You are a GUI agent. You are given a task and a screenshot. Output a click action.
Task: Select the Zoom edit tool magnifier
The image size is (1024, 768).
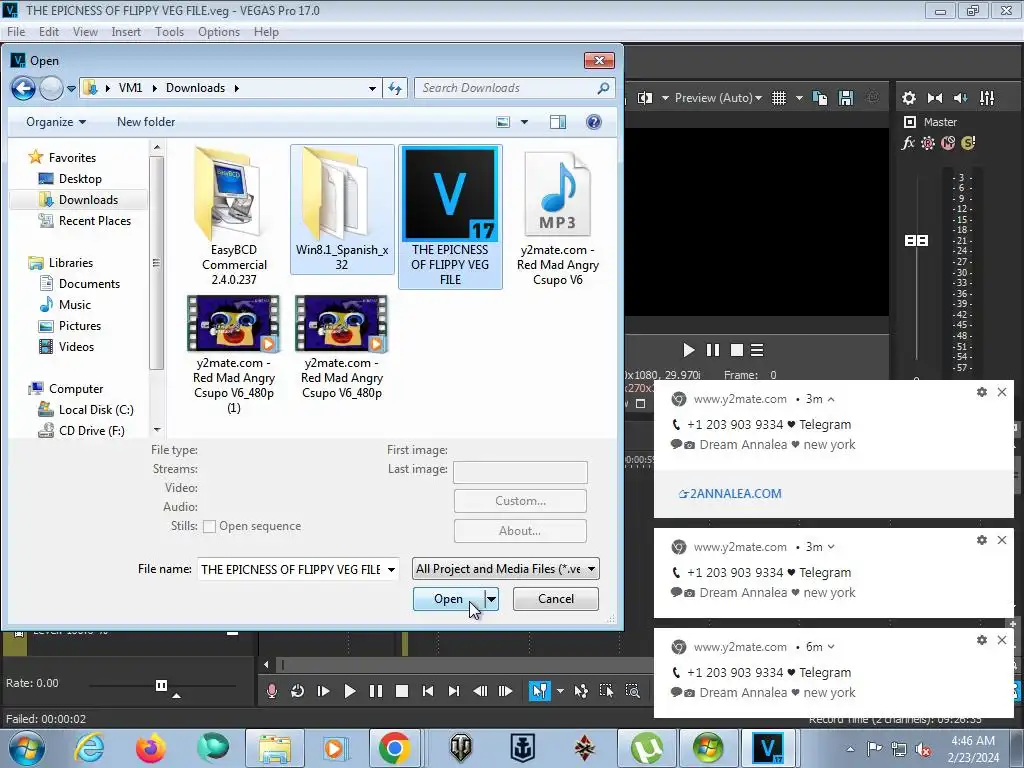coord(632,691)
